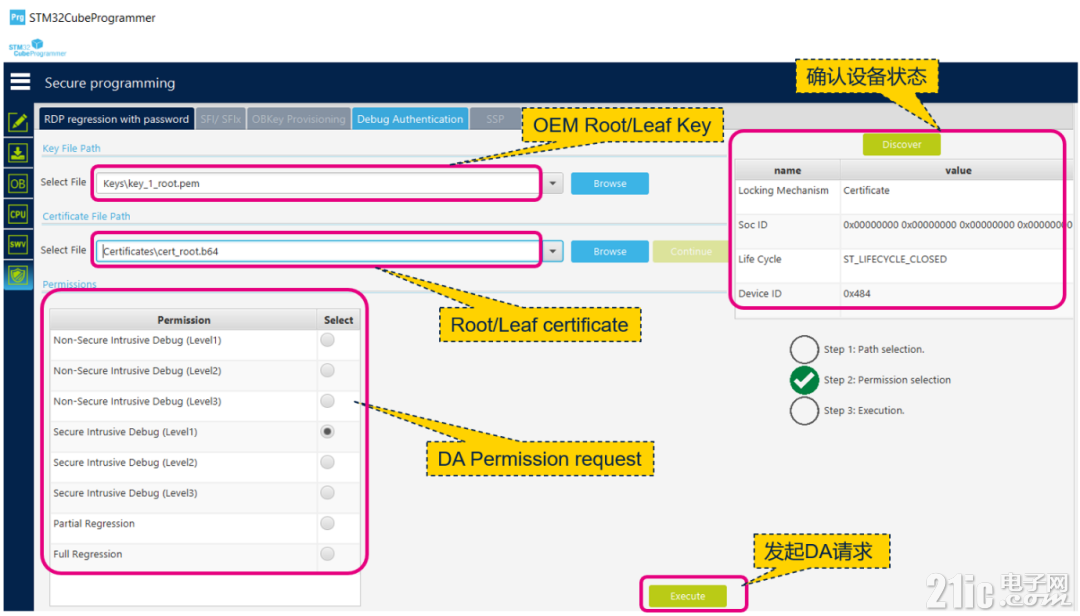Image resolution: width=1080 pixels, height=616 pixels.
Task: Click the Soc ID row name
Action: (x=753, y=225)
